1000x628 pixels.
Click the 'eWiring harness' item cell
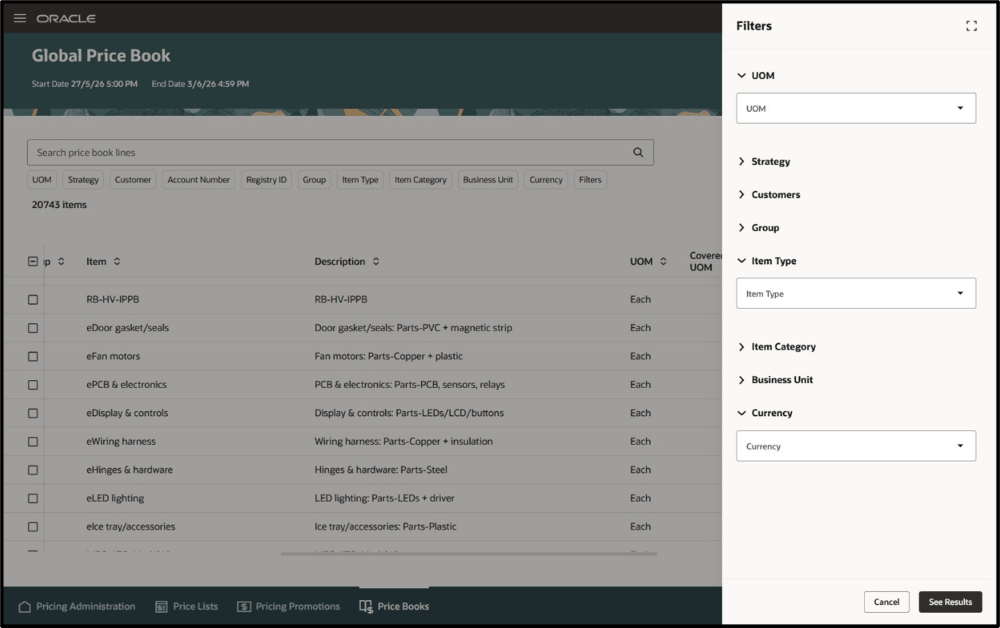(x=121, y=442)
